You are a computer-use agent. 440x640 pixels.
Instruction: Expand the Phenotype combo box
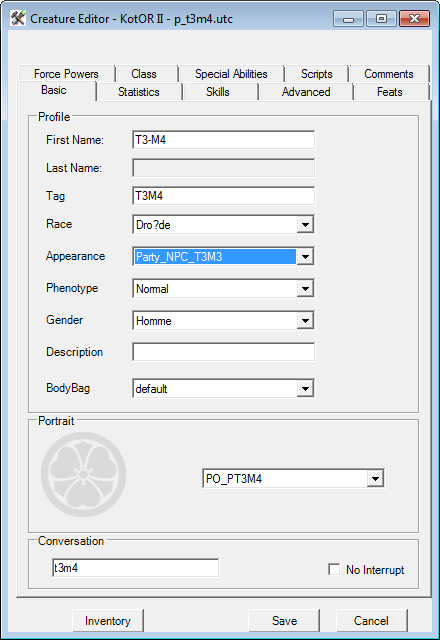[x=305, y=289]
